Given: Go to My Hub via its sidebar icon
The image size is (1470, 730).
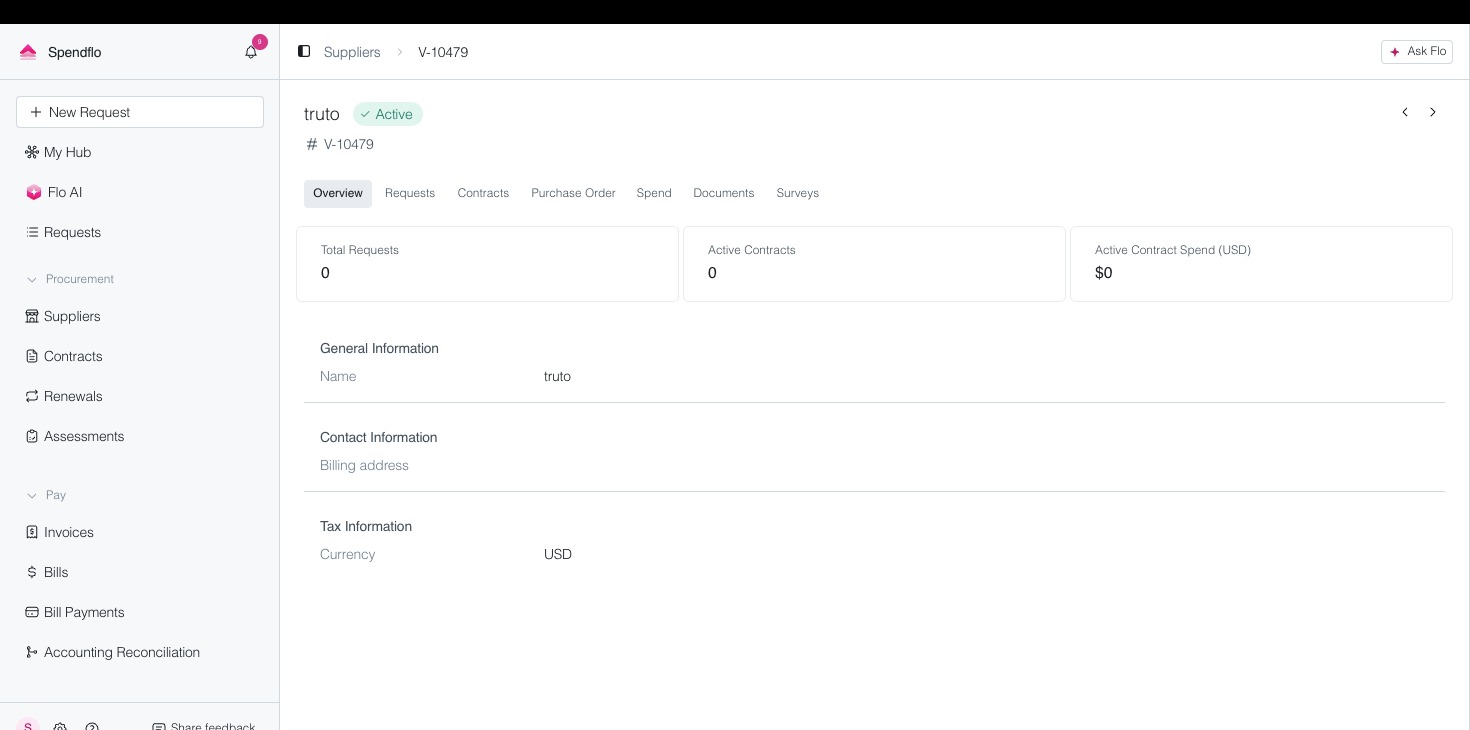Looking at the screenshot, I should coord(32,152).
